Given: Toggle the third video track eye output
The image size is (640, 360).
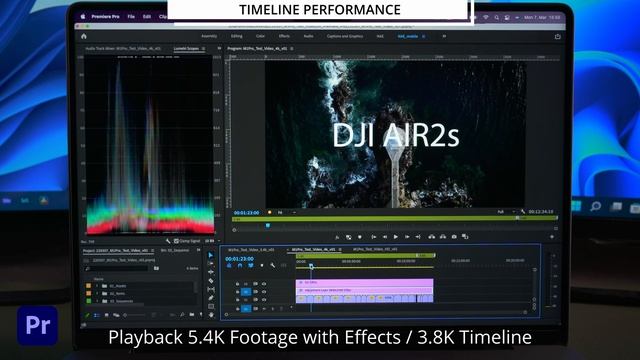Looking at the screenshot, I should [x=264, y=300].
